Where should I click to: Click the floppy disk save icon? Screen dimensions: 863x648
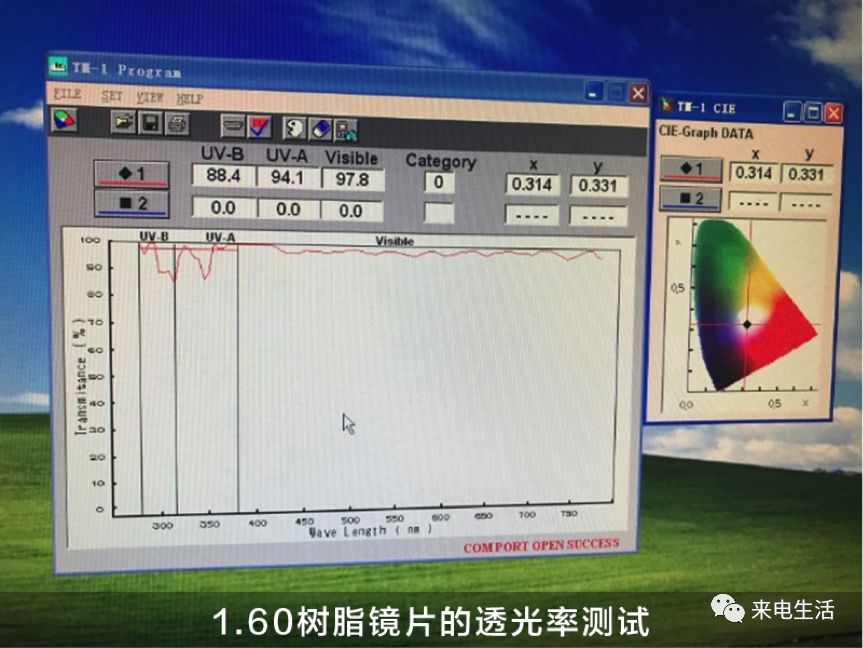click(150, 123)
